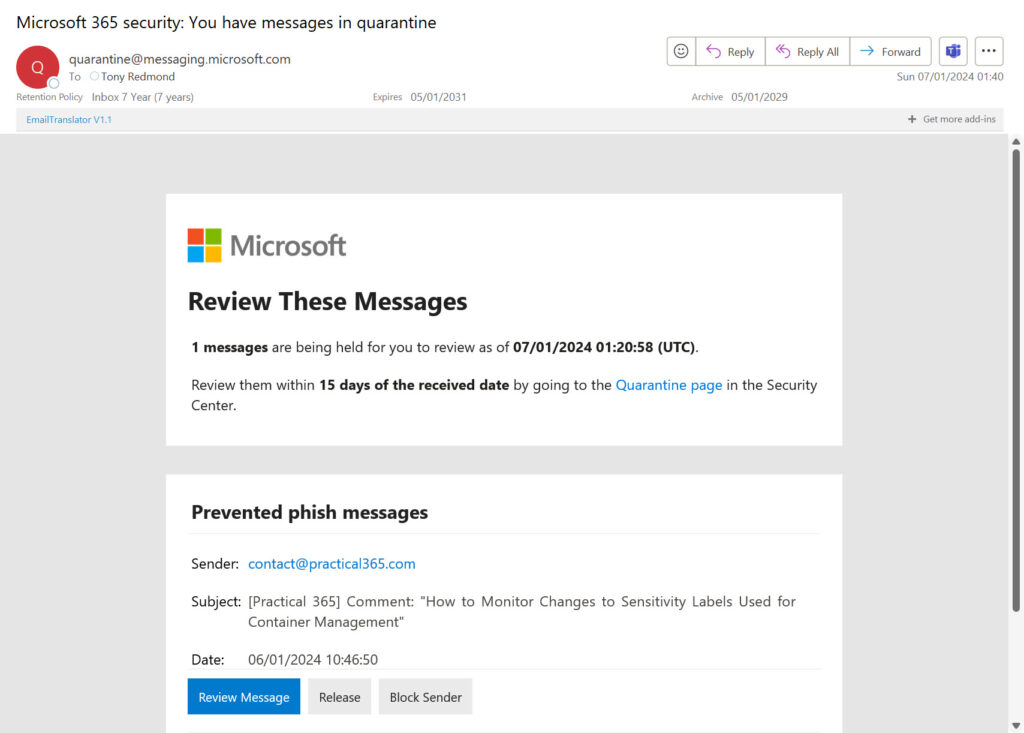Image resolution: width=1024 pixels, height=733 pixels.
Task: Open the EmailTranslator V1.1 add-in
Action: [69, 120]
